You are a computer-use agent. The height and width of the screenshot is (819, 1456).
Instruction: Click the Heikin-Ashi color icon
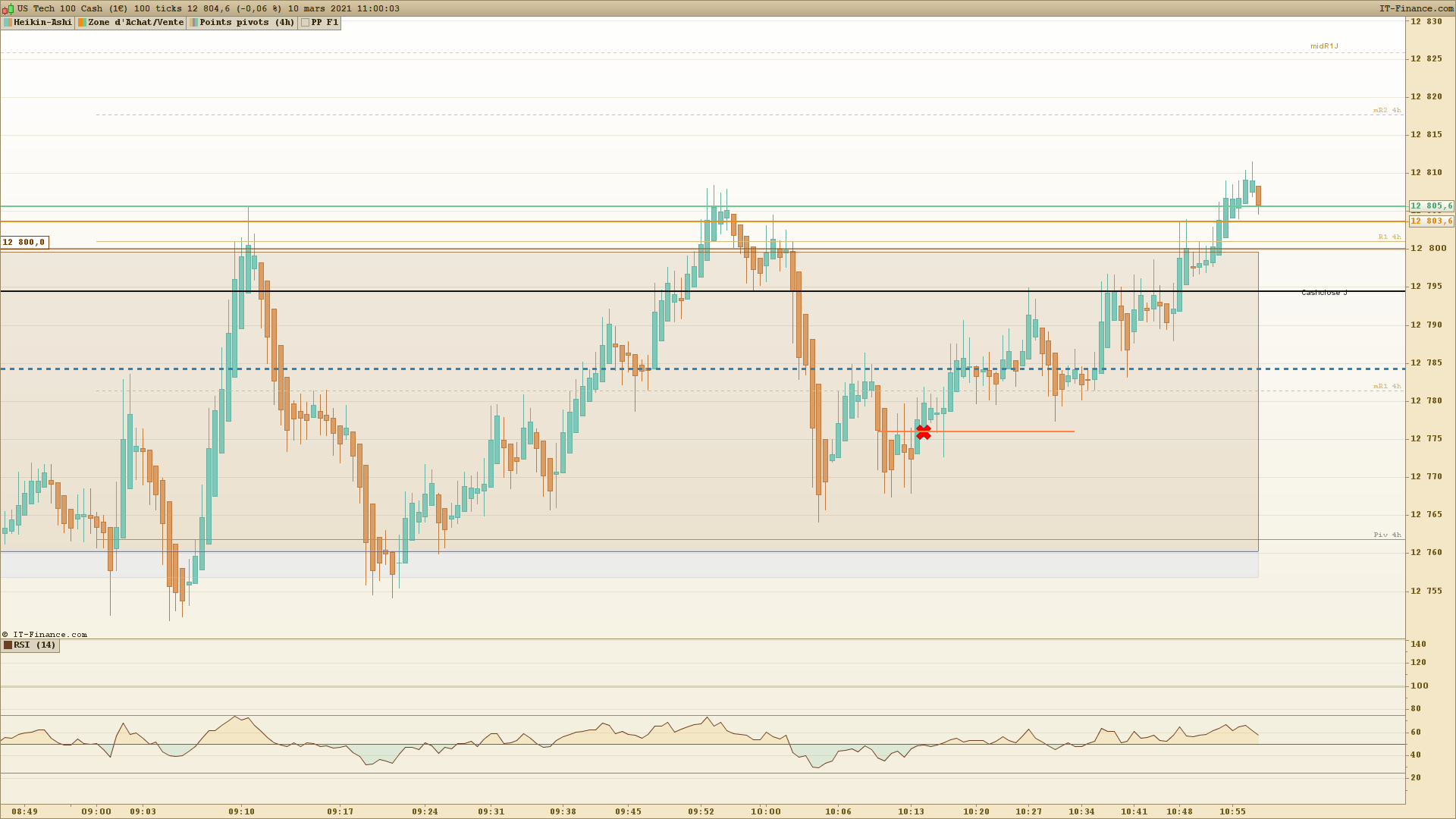pyautogui.click(x=8, y=23)
